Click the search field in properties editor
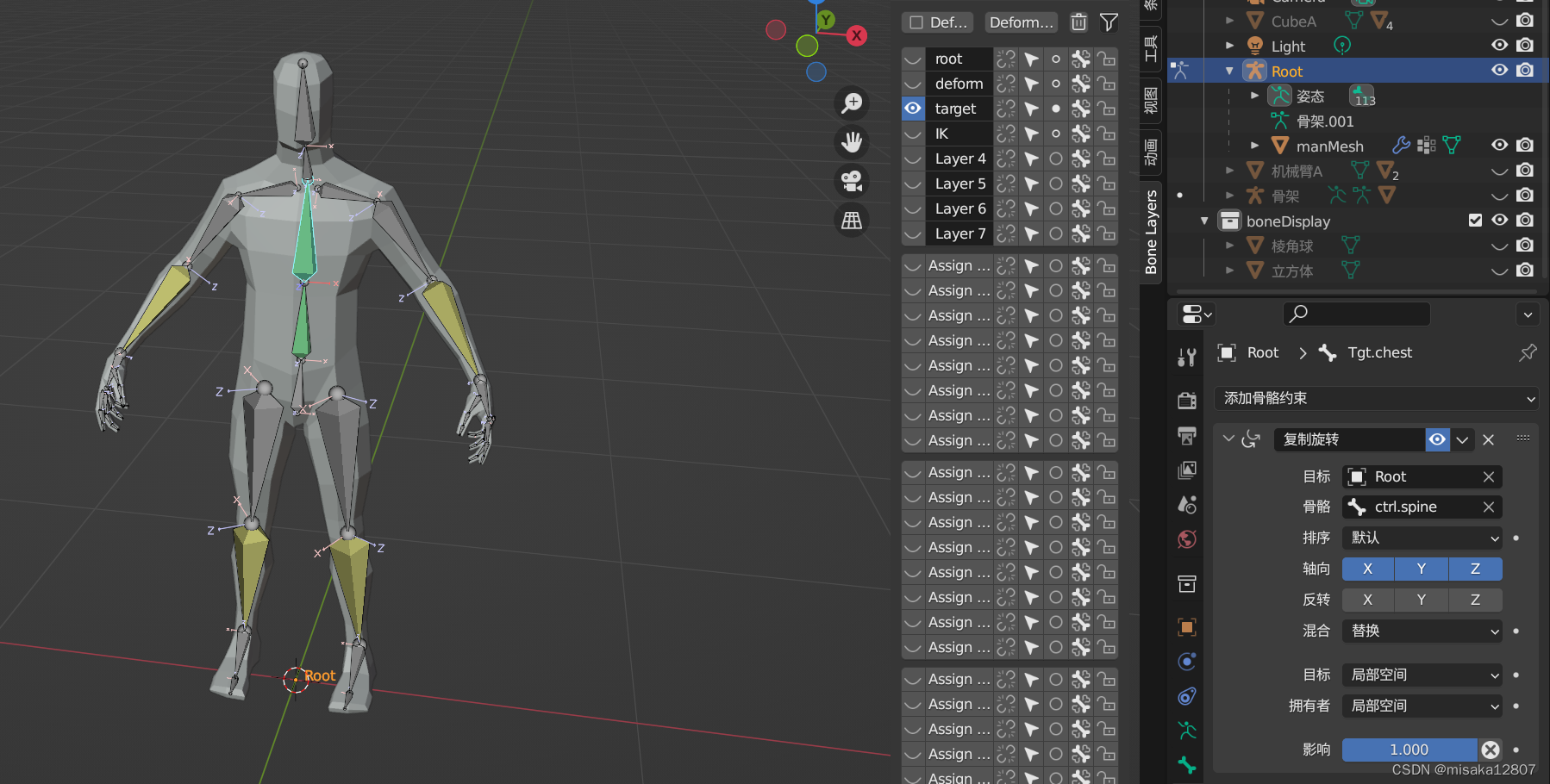 tap(1357, 314)
